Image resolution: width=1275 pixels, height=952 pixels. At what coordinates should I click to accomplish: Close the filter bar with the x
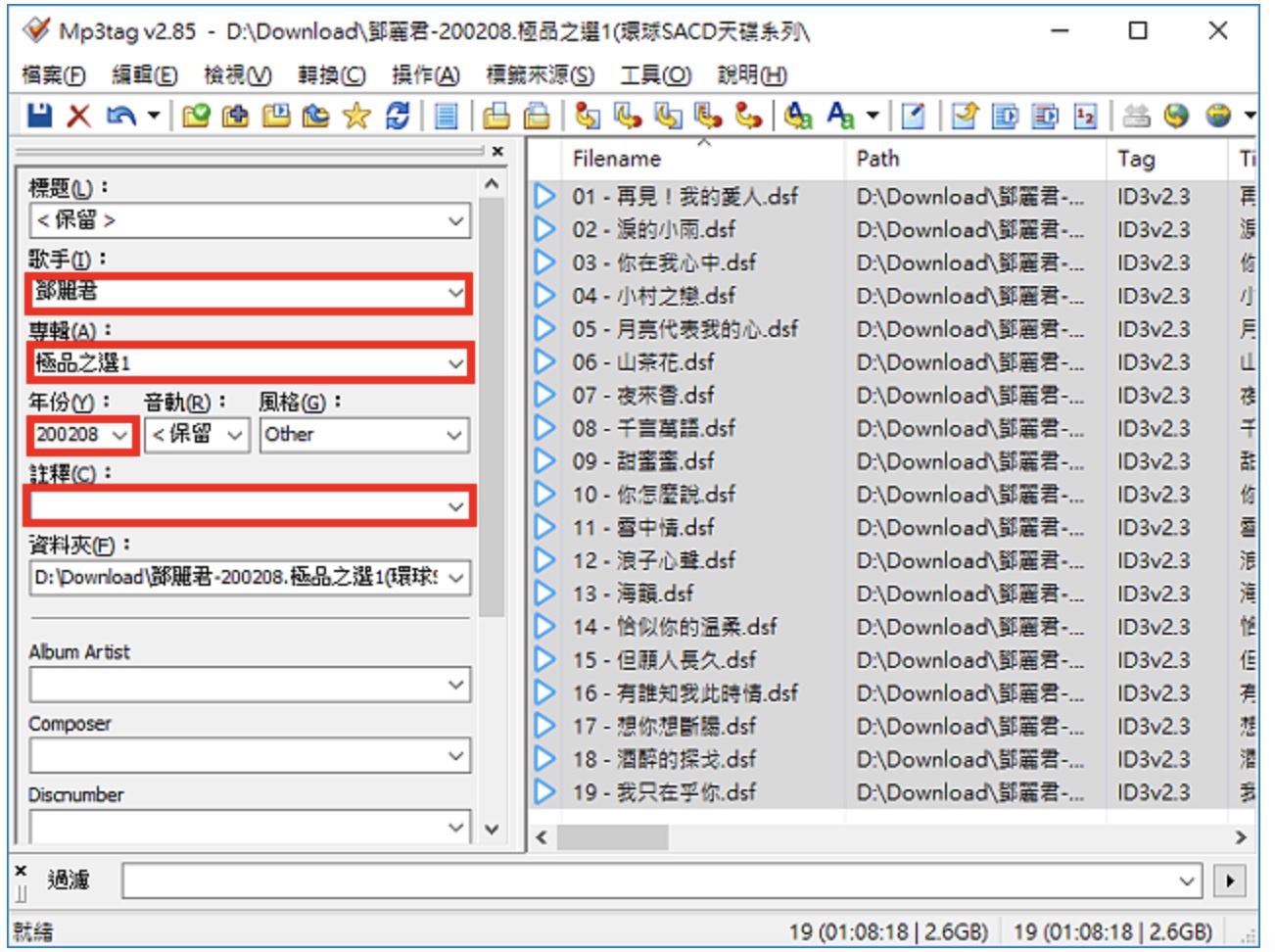coord(21,870)
